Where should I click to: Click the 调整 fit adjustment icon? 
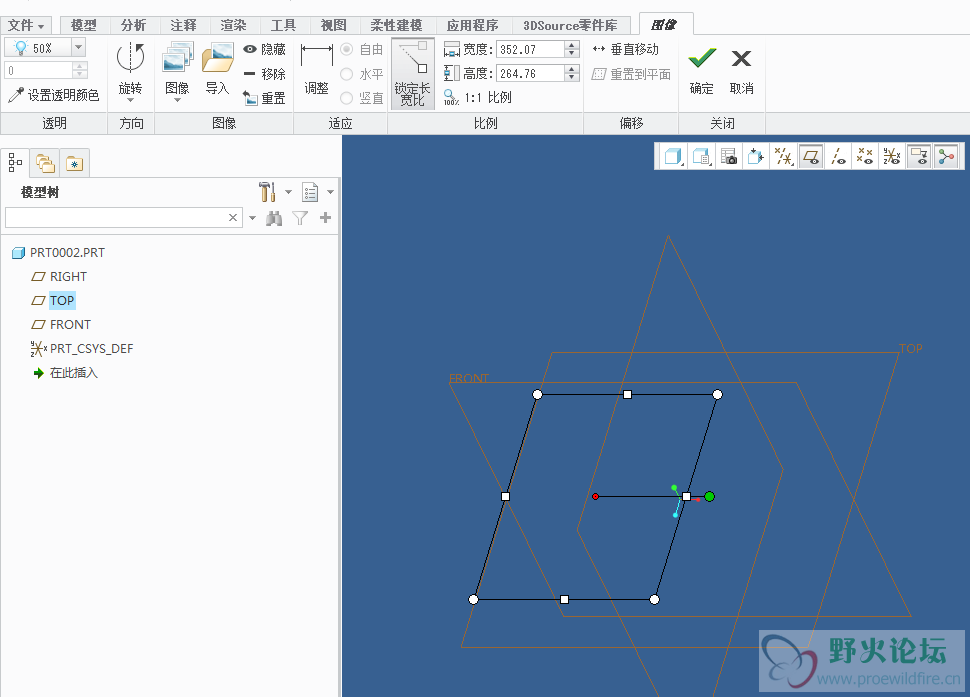(x=317, y=55)
